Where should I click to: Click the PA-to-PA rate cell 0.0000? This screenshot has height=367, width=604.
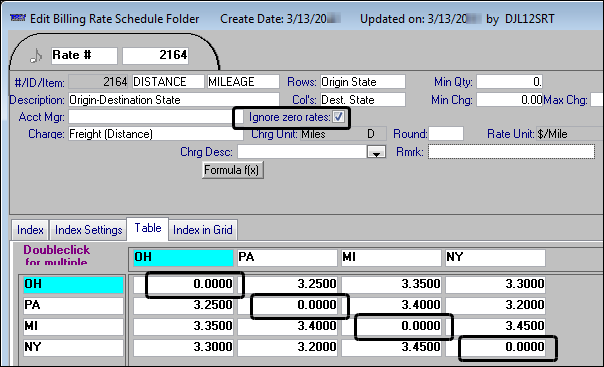point(287,305)
